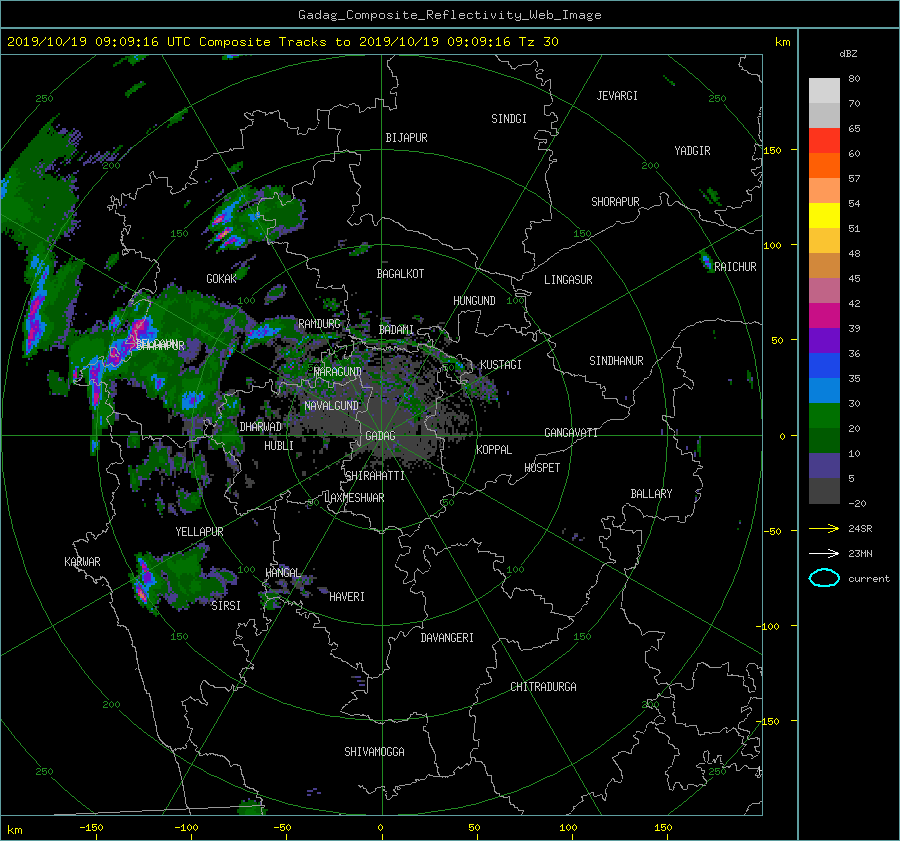Click the orange 57 dBZ swatch
Image resolution: width=900 pixels, height=841 pixels.
click(x=824, y=166)
